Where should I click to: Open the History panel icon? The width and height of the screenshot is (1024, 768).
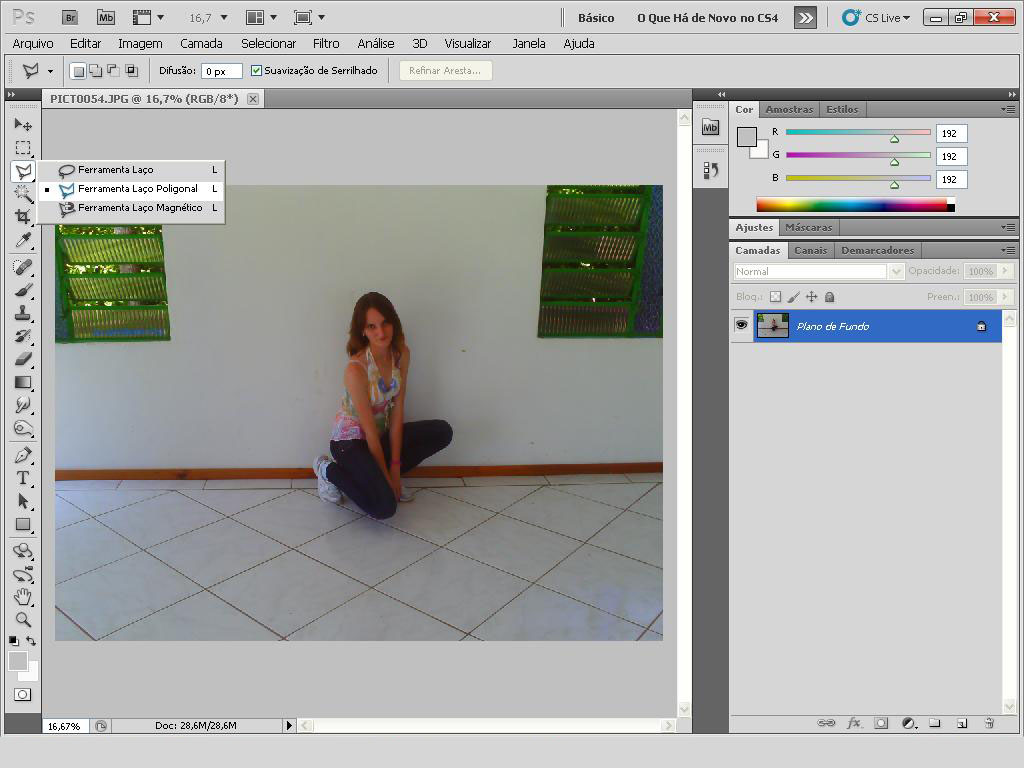pyautogui.click(x=711, y=170)
